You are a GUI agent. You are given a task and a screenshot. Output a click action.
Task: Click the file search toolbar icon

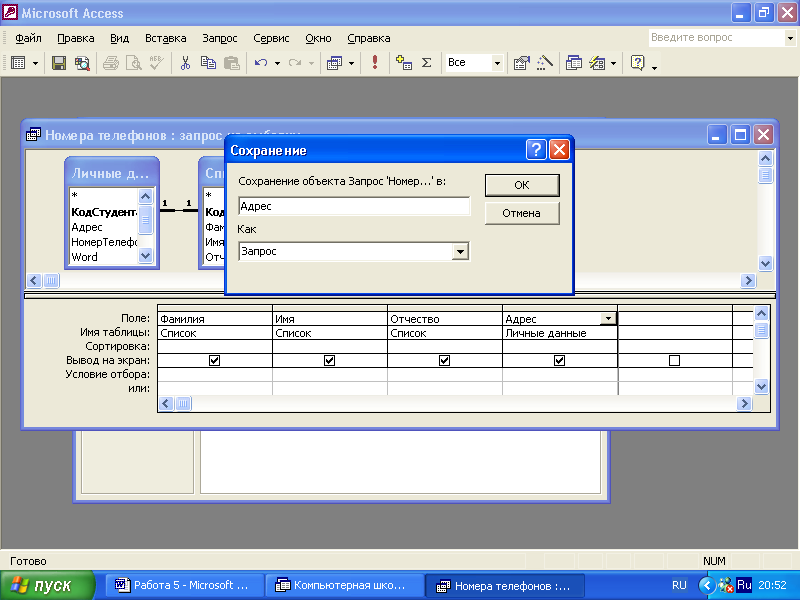(82, 63)
